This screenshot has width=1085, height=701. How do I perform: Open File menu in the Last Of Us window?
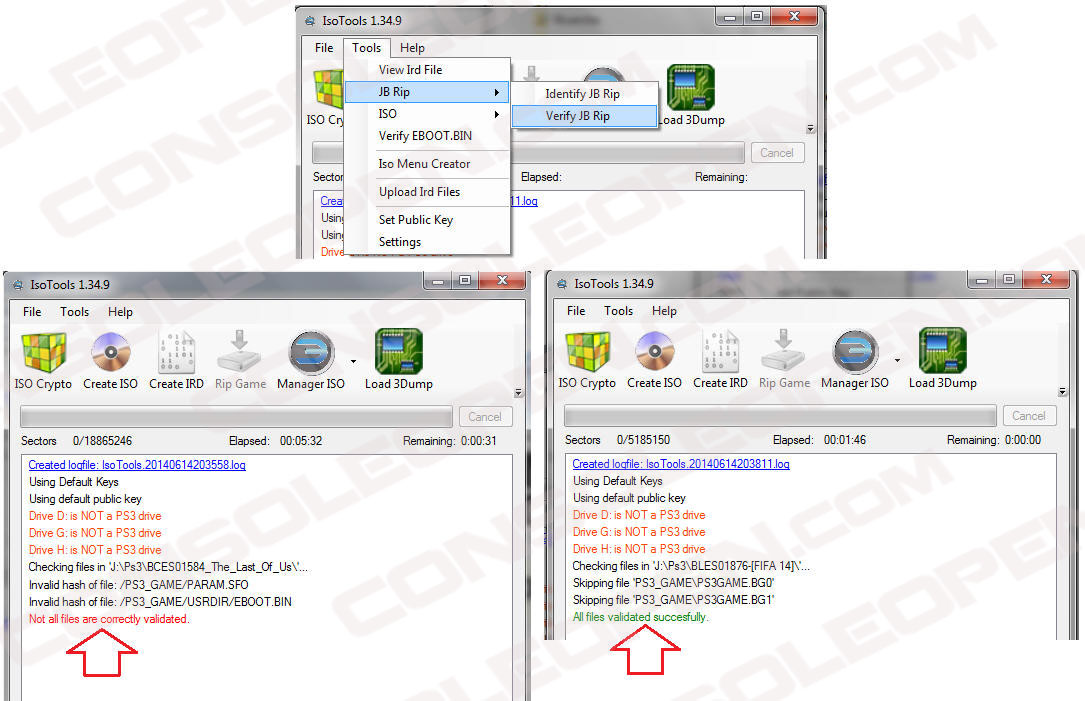[x=32, y=312]
